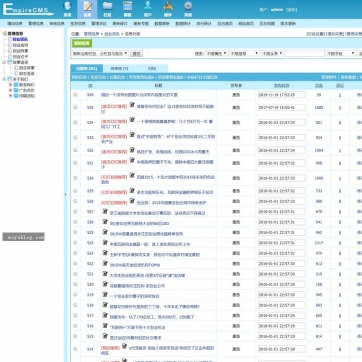Click title-image icon in row ID 532
362x362 pixels.
132,150
